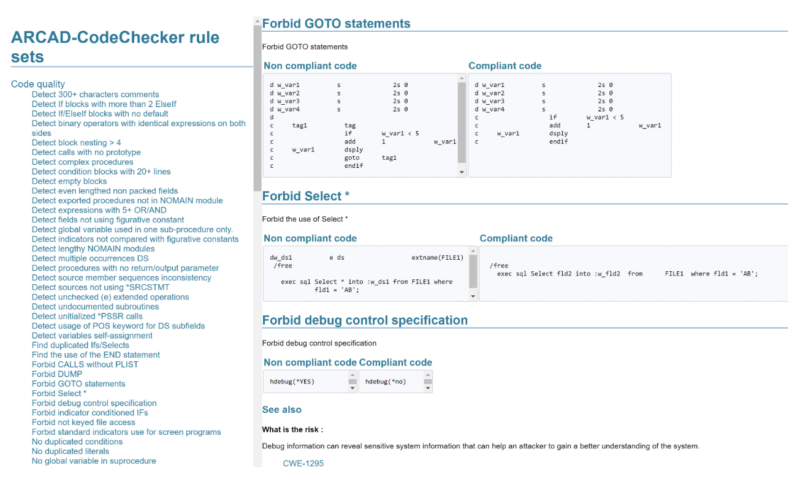Open 'Detect indicators not compared with figurative constants'
The height and width of the screenshot is (482, 800).
coord(135,239)
